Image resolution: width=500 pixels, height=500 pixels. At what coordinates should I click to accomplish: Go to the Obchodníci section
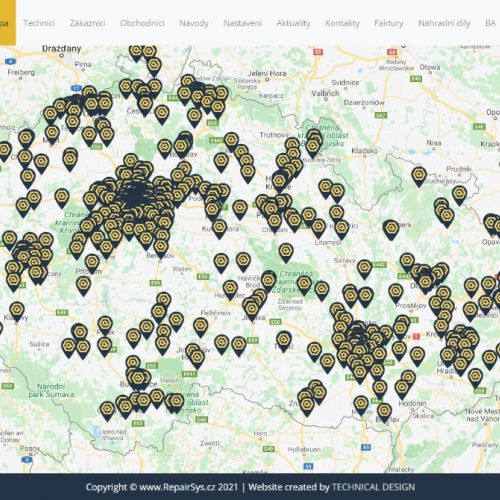click(x=142, y=23)
